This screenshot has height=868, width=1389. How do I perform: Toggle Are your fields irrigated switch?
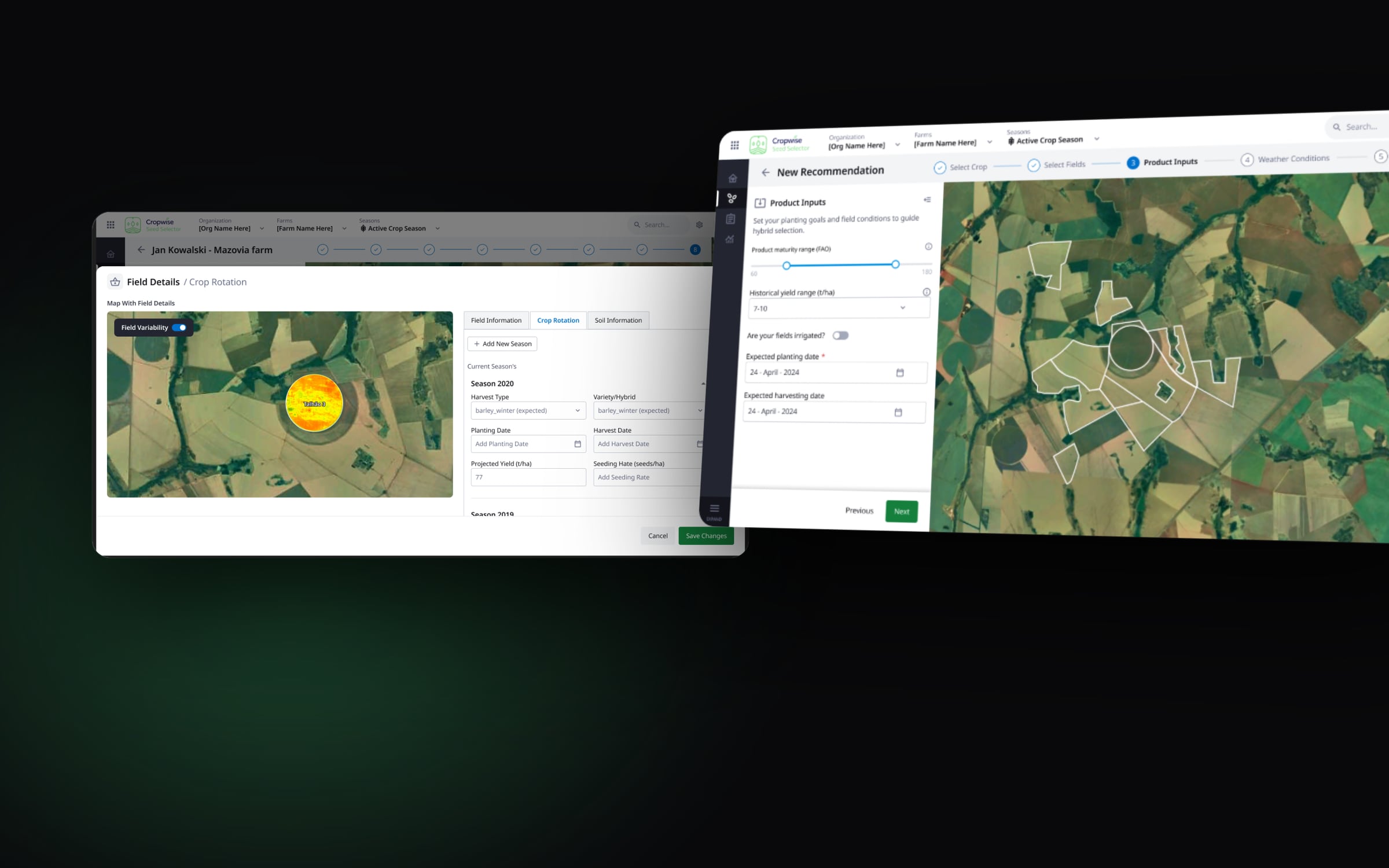(840, 336)
